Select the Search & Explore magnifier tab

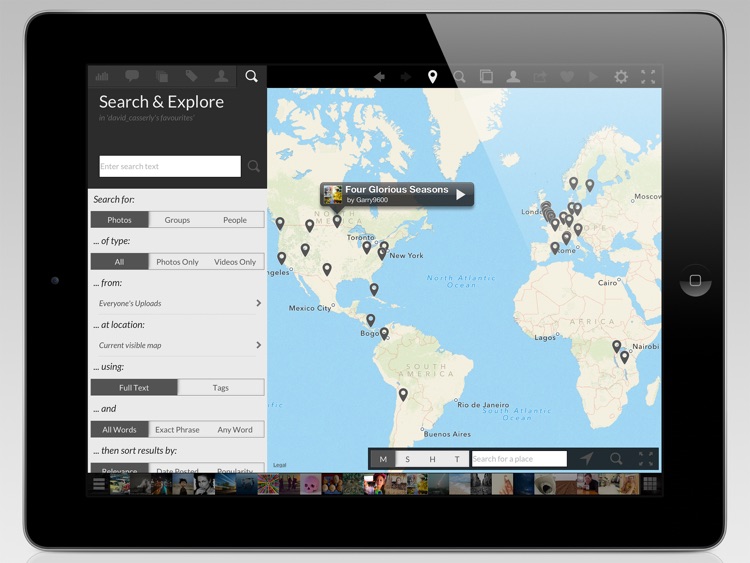click(x=251, y=76)
